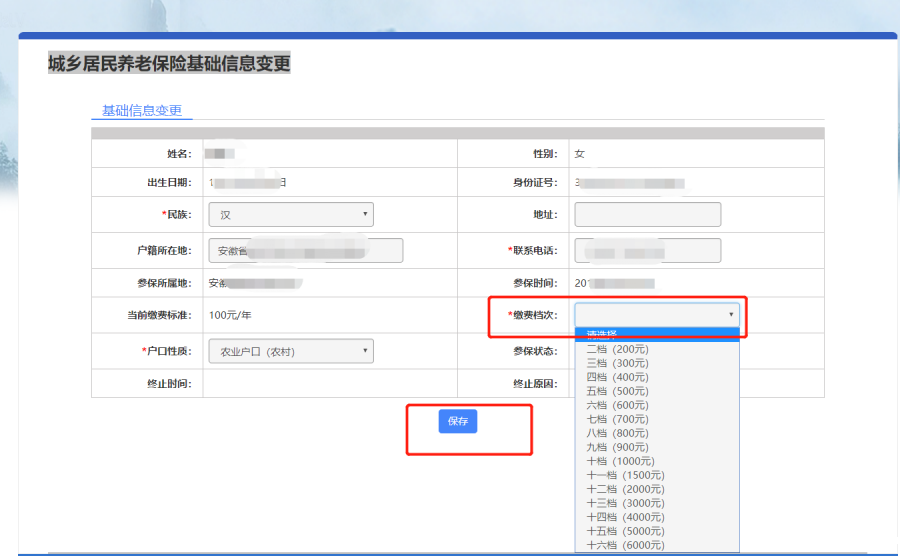900x556 pixels.
Task: Choose 十二档（2000元）tier
Action: (x=625, y=489)
